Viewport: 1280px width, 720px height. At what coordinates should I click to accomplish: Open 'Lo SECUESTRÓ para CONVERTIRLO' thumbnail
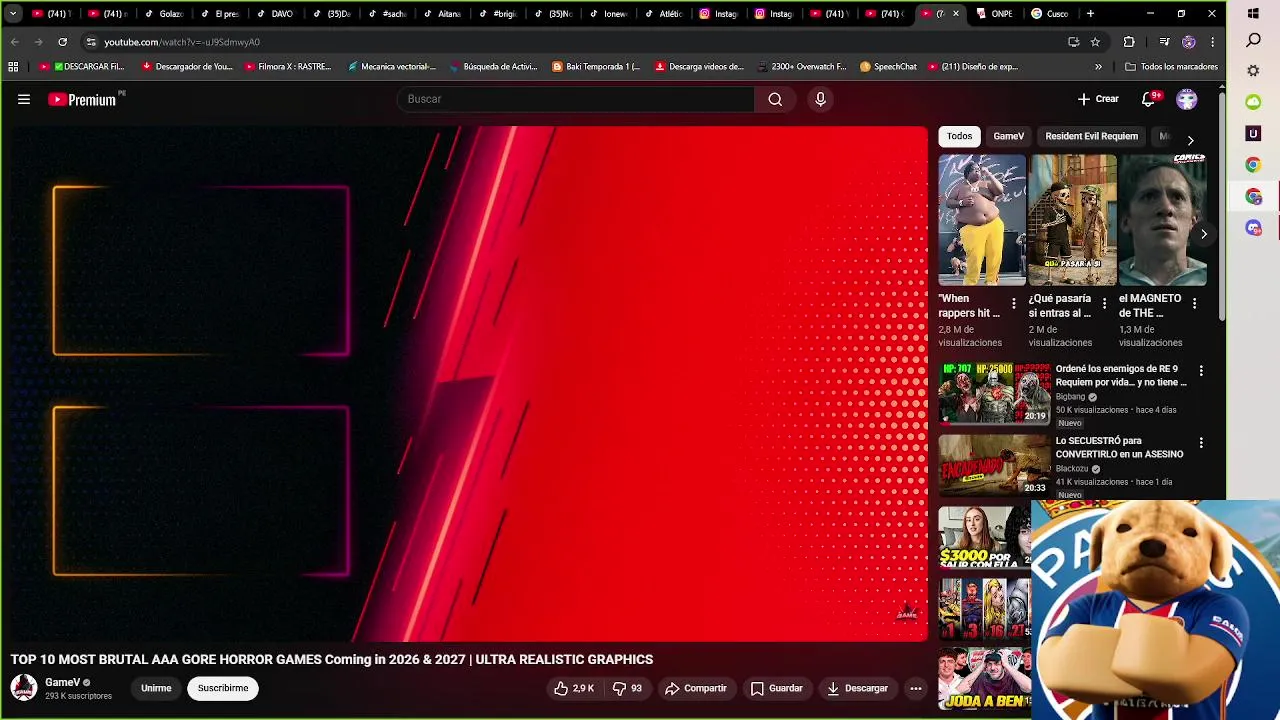994,465
